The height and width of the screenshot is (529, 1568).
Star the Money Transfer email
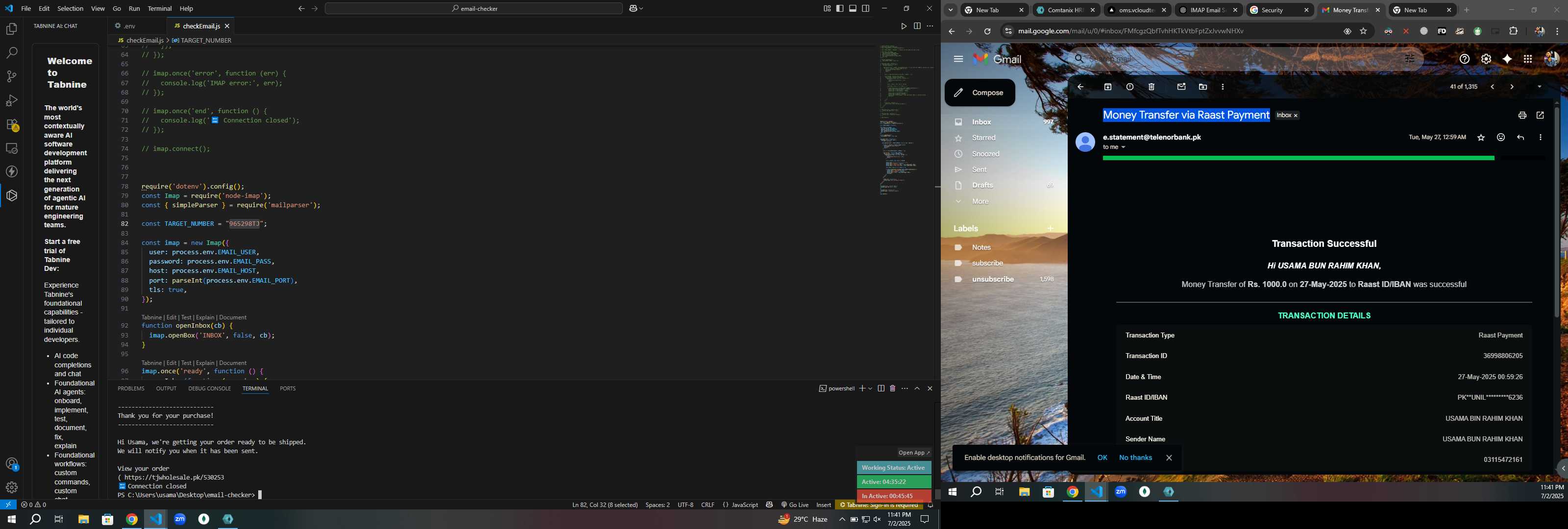[1481, 138]
